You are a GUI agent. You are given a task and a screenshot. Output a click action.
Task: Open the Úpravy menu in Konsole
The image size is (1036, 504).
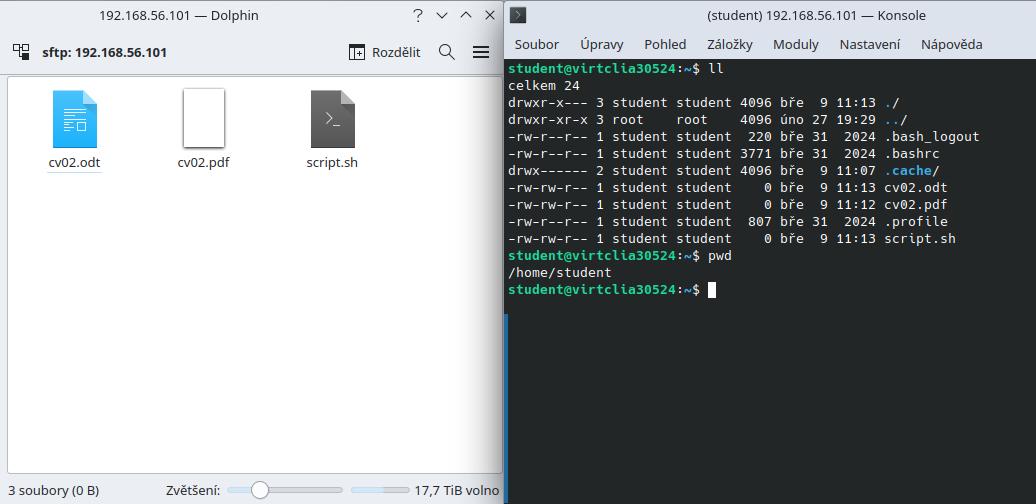point(601,44)
